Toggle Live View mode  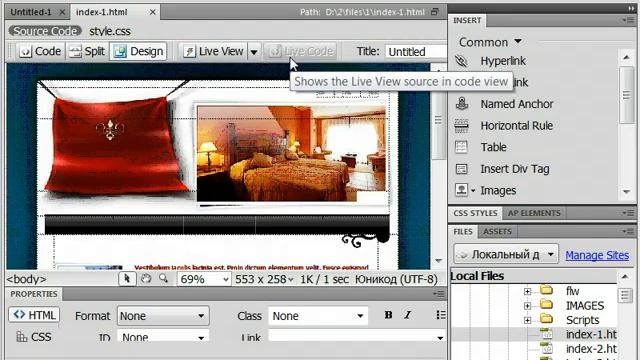click(213, 51)
